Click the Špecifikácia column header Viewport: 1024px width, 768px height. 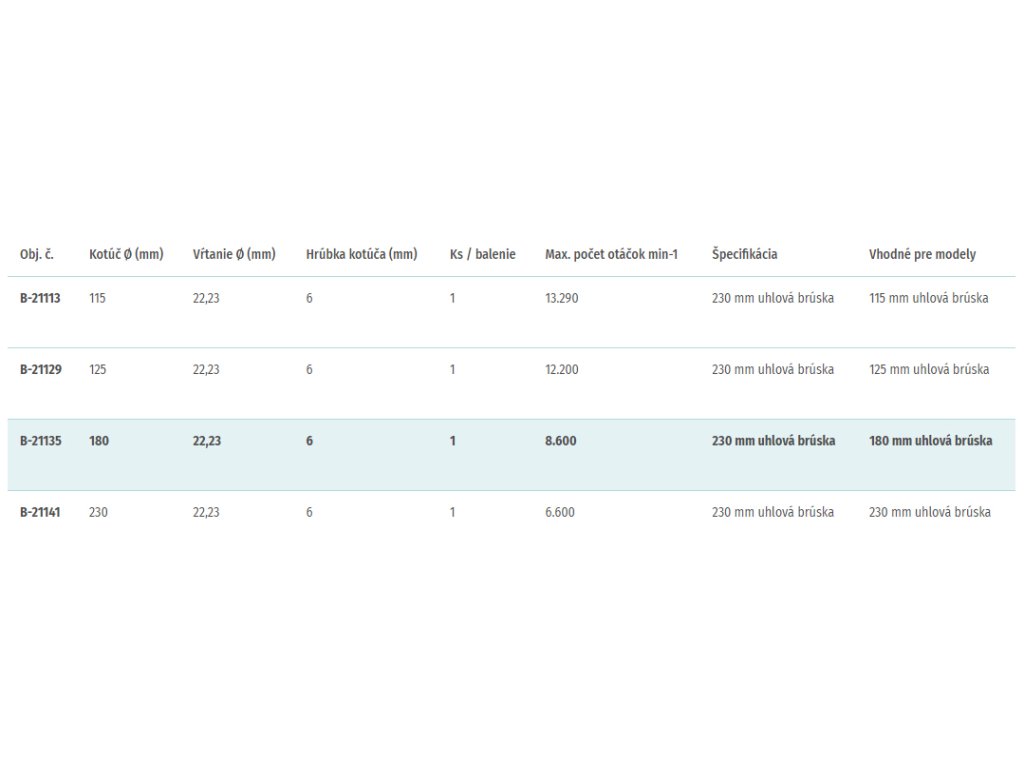point(744,254)
